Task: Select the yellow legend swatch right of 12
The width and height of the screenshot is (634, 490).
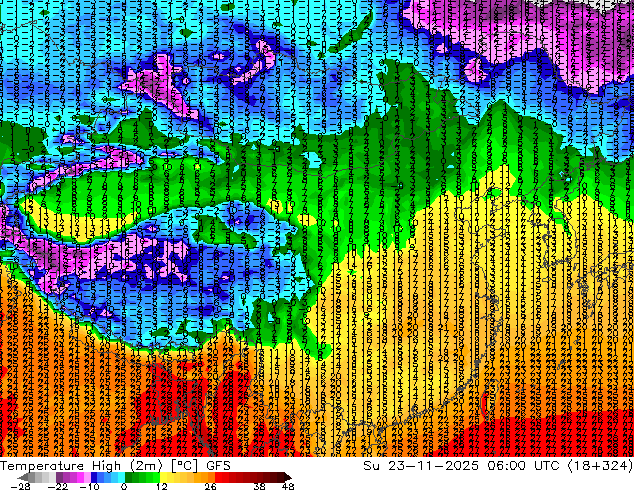Action: pyautogui.click(x=163, y=477)
